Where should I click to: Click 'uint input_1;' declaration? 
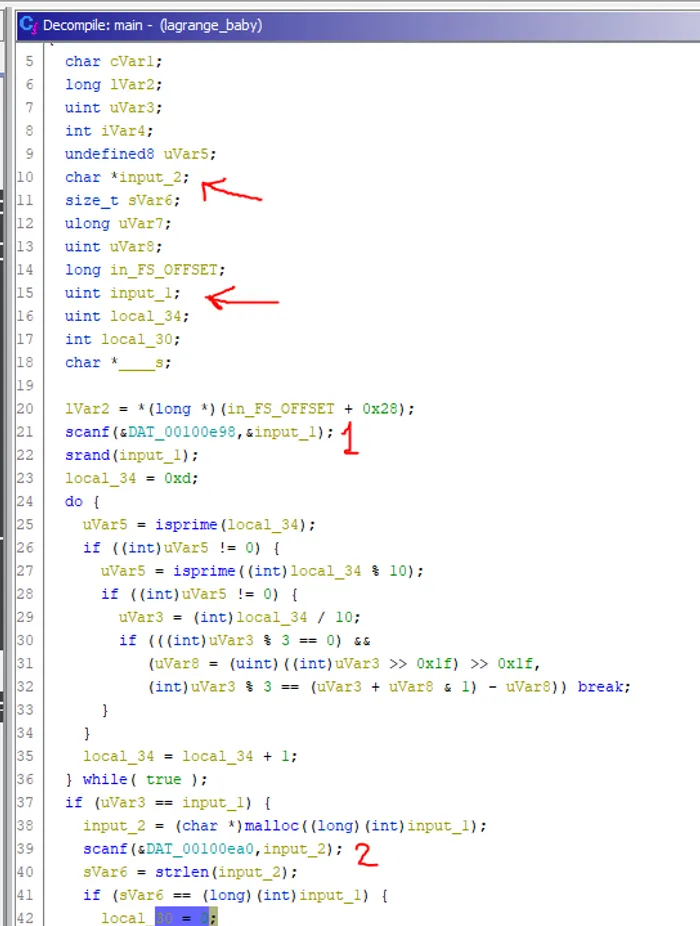[x=122, y=293]
